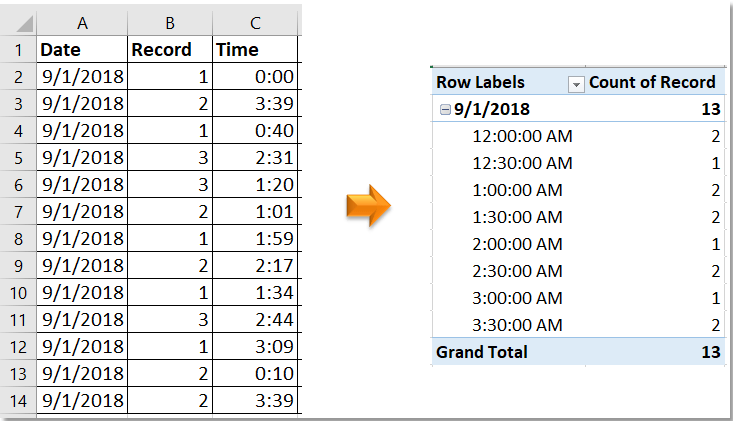
Task: Select the Grand Total label cell
Action: pos(482,352)
